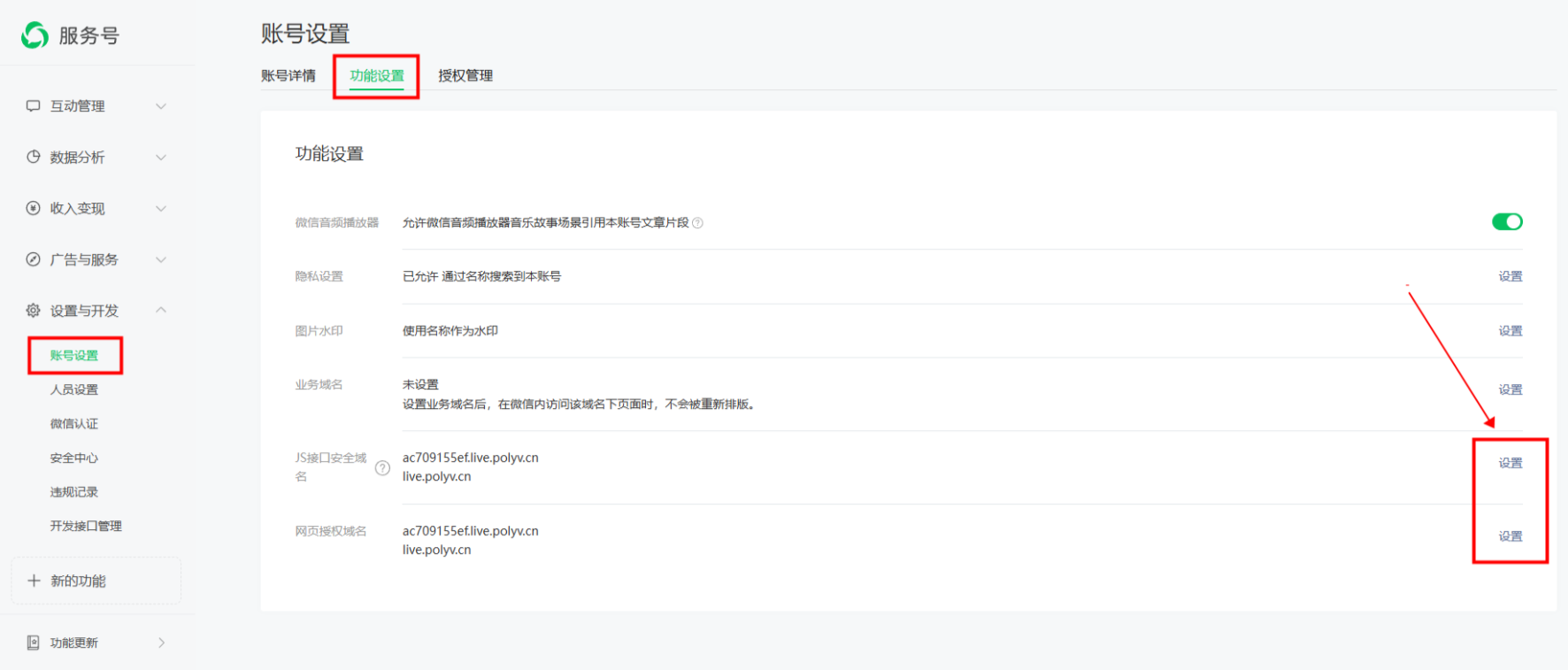Click 设置 link for JS接口安全域名 row
Screen dimensions: 1568x670
pos(1510,463)
